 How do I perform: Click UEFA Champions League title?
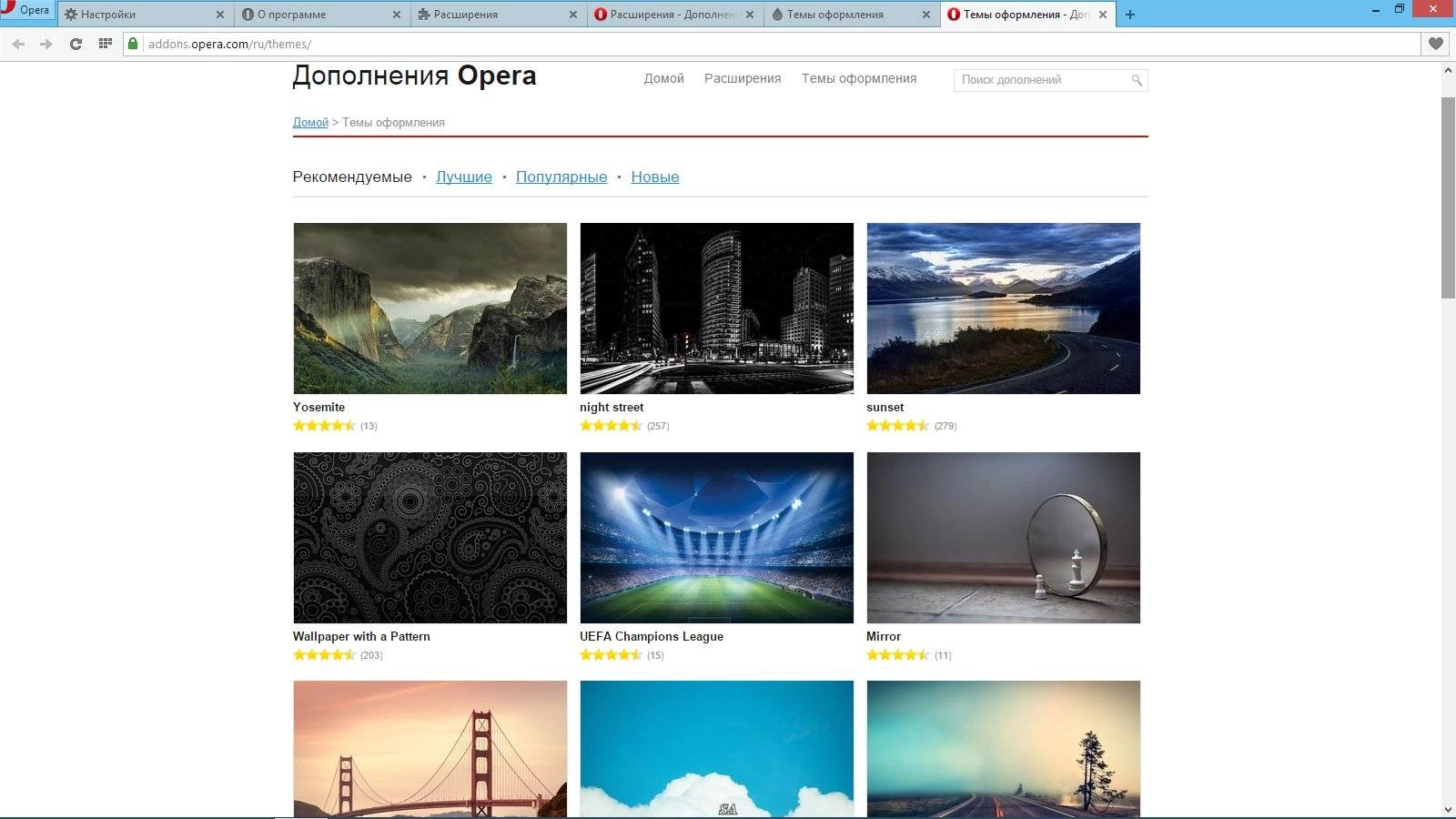click(652, 636)
